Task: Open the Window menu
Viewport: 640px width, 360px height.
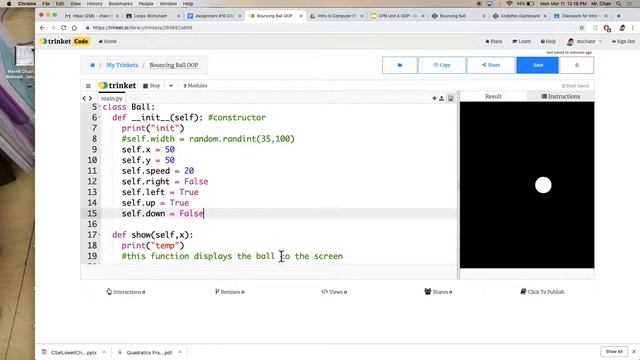Action: point(168,4)
